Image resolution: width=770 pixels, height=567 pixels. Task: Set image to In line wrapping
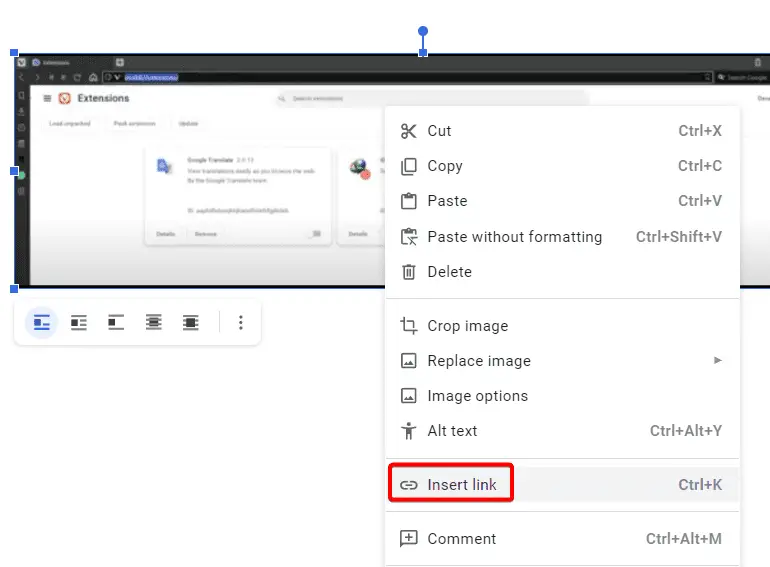pyautogui.click(x=42, y=323)
